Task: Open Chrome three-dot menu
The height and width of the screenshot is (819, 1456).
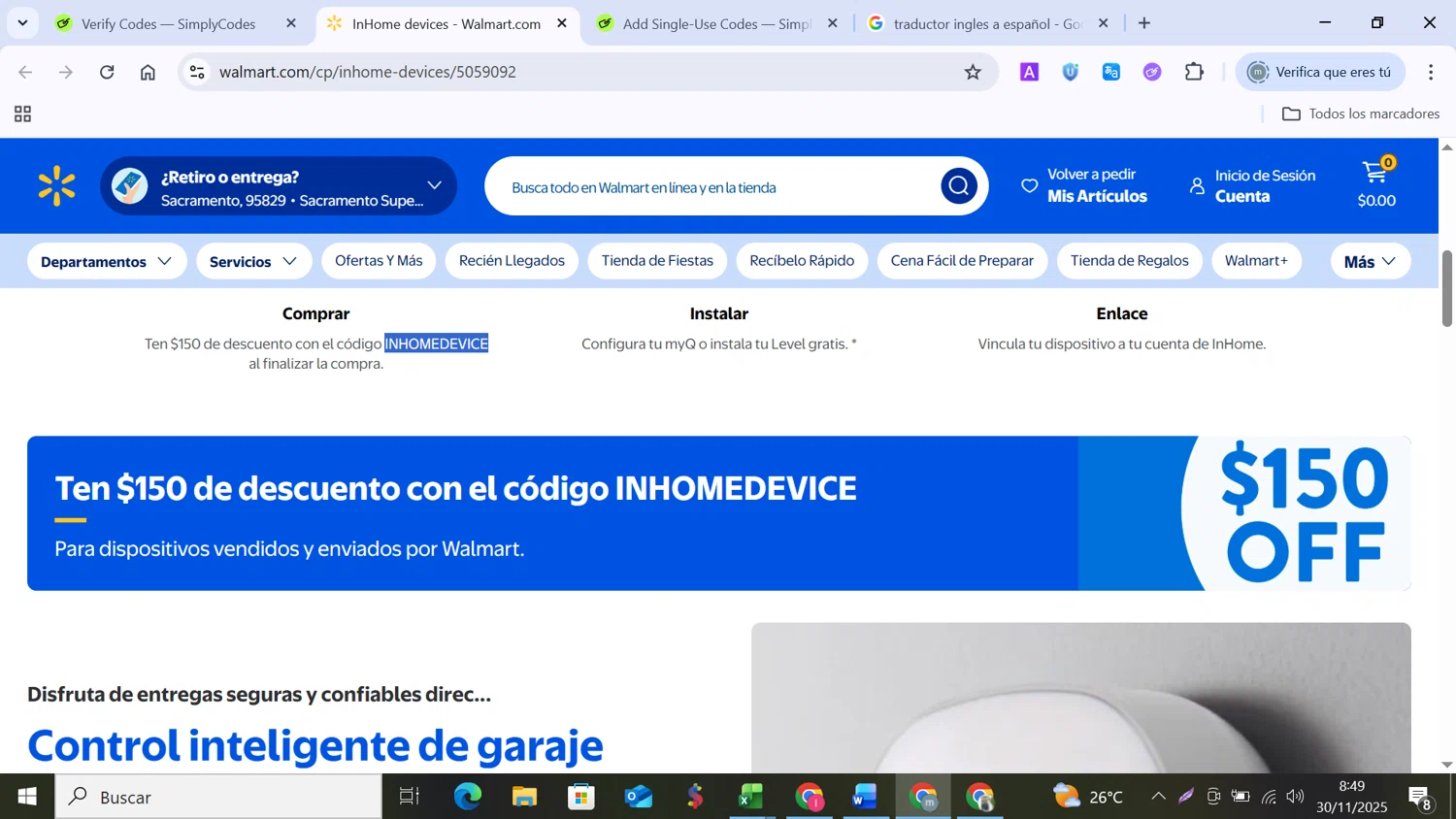Action: (x=1431, y=72)
